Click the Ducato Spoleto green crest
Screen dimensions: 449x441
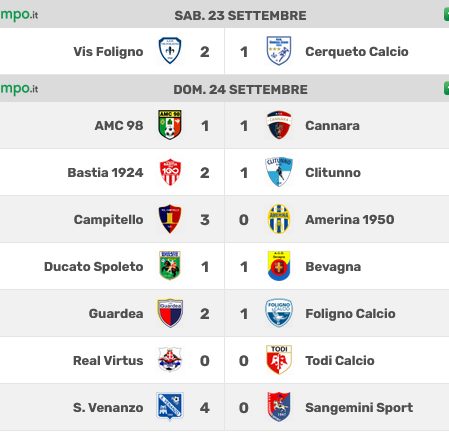[170, 266]
